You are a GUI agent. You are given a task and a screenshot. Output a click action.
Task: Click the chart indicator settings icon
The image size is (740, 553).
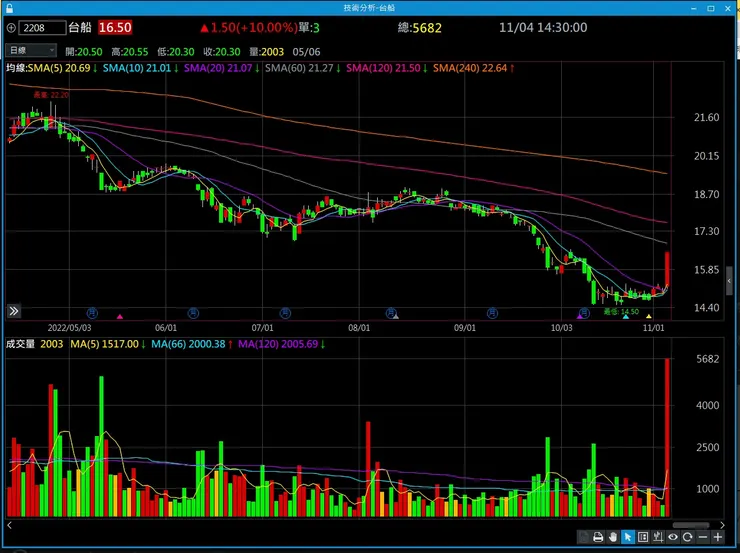pos(658,537)
